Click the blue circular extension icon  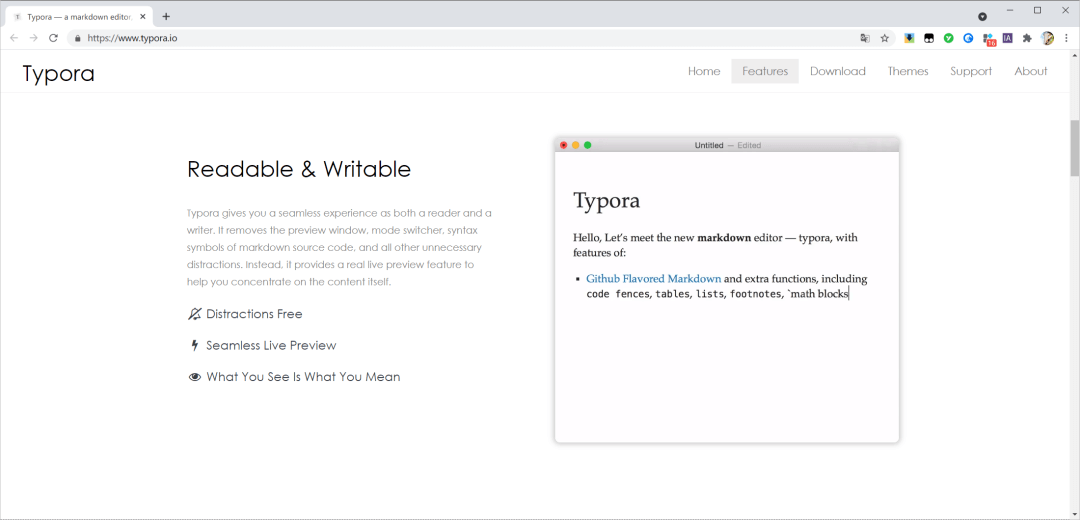[968, 38]
